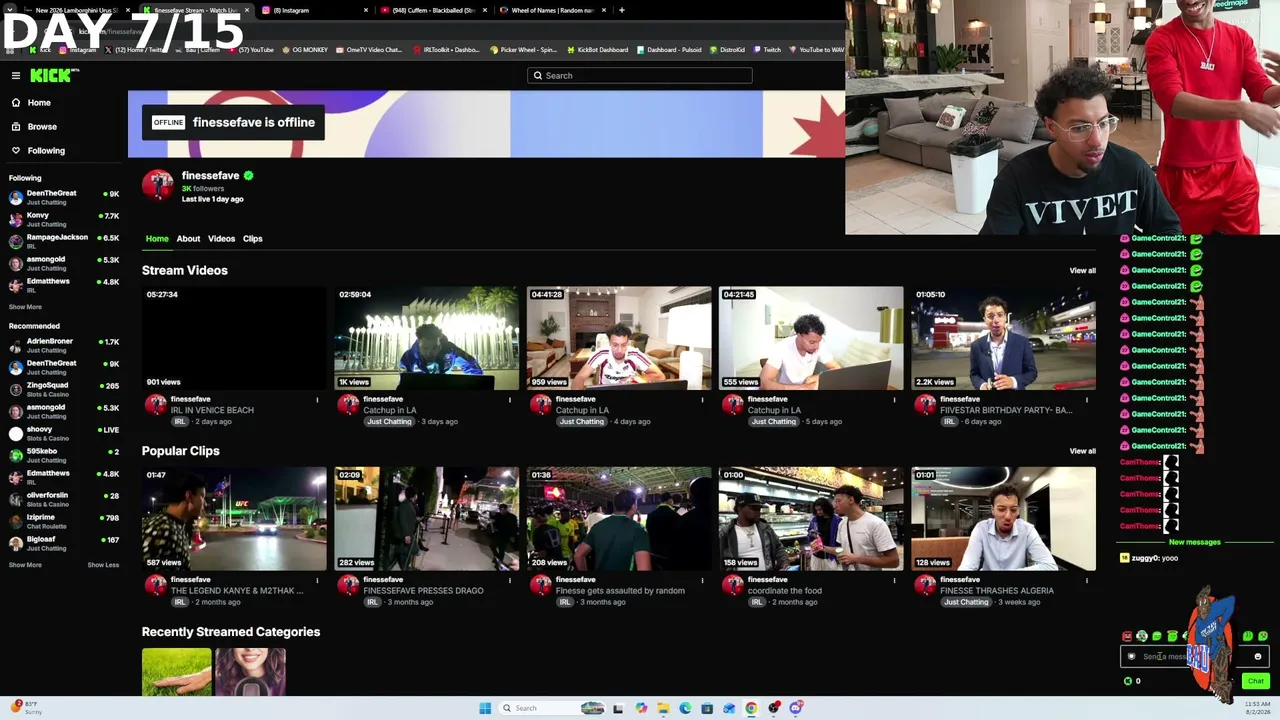This screenshot has width=1280, height=720.
Task: Open the Picker Wheel bookmark
Action: 523,50
